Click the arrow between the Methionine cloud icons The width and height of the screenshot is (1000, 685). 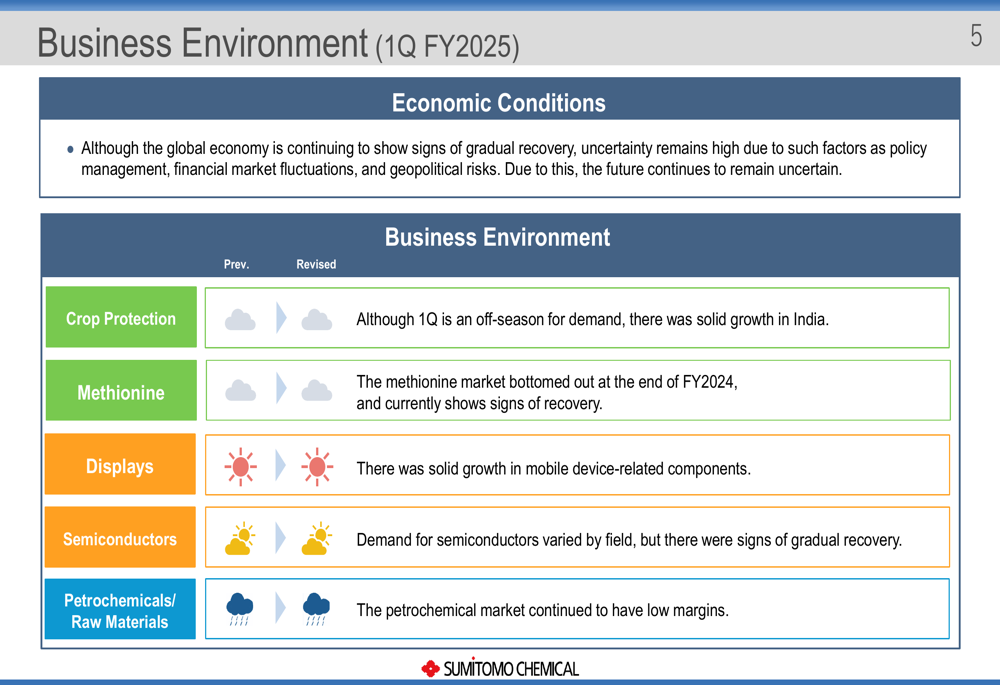point(281,390)
